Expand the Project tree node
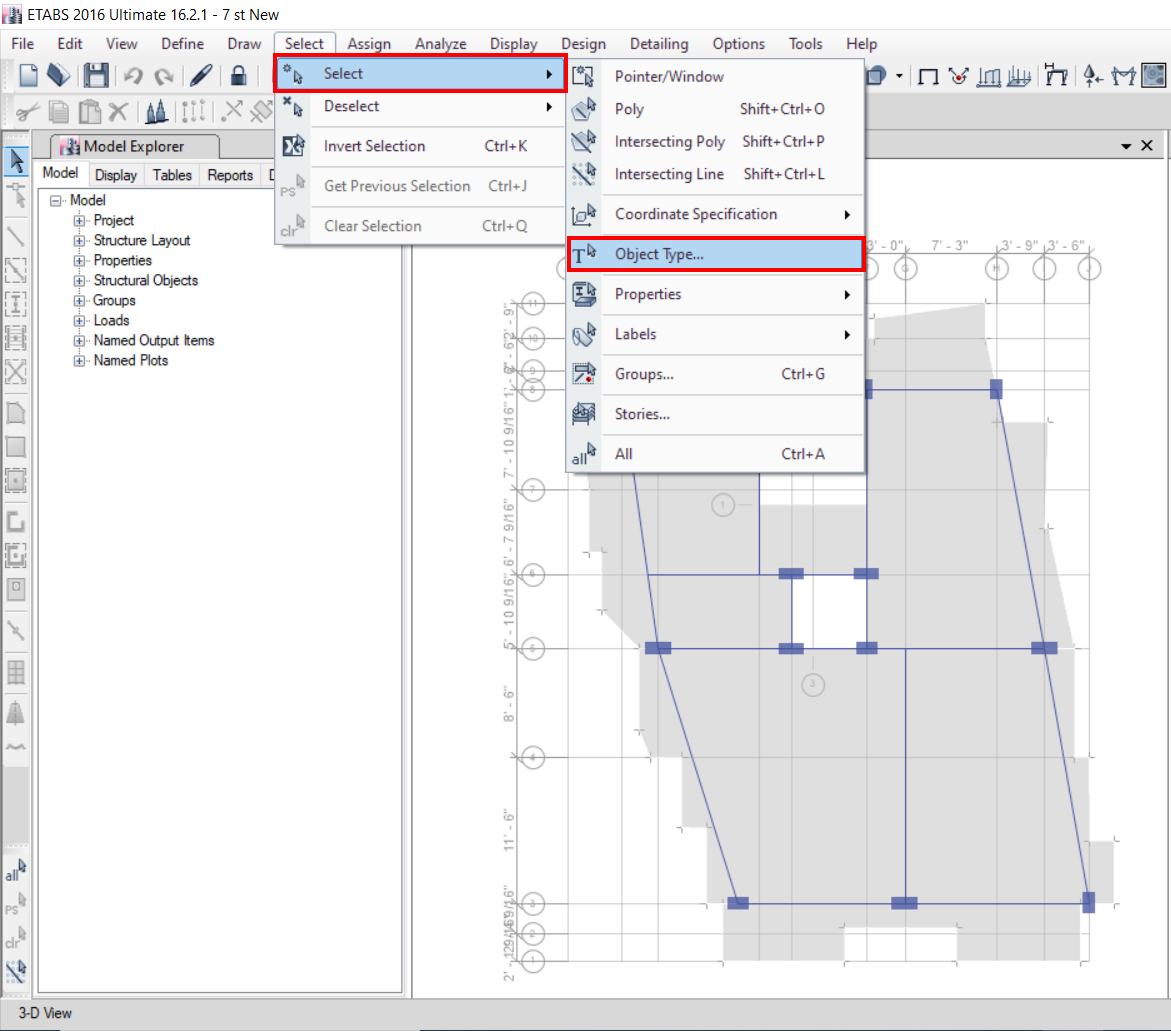 pyautogui.click(x=79, y=221)
